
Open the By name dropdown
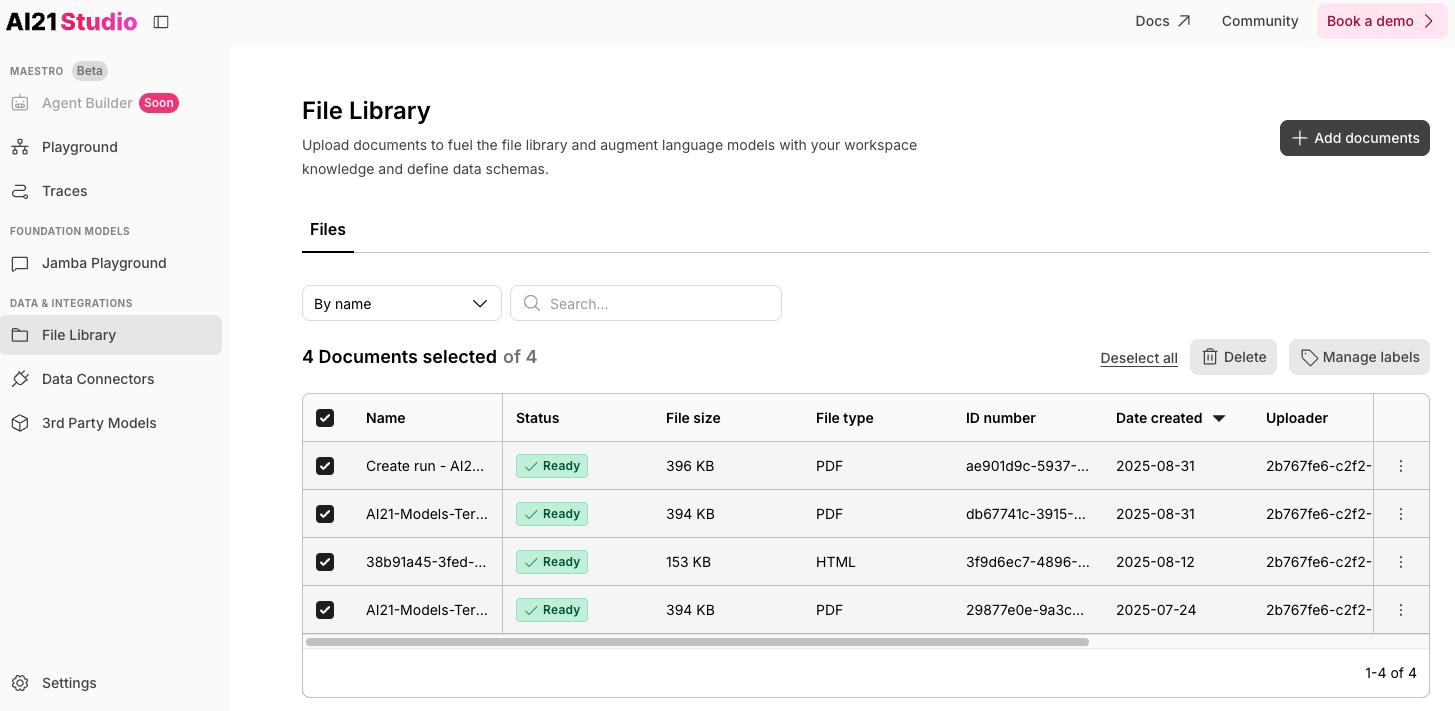[x=402, y=304]
